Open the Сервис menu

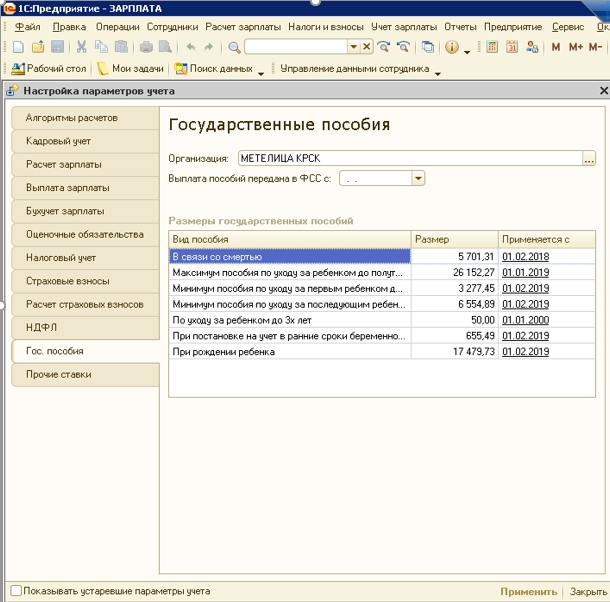568,27
